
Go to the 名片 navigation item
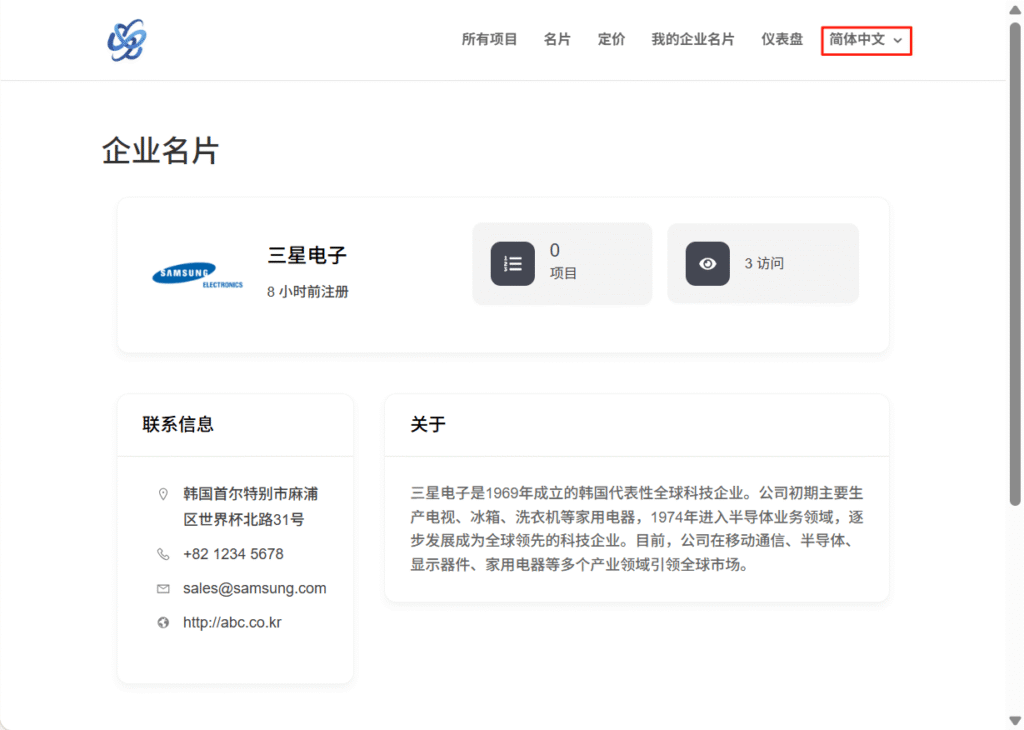click(557, 40)
